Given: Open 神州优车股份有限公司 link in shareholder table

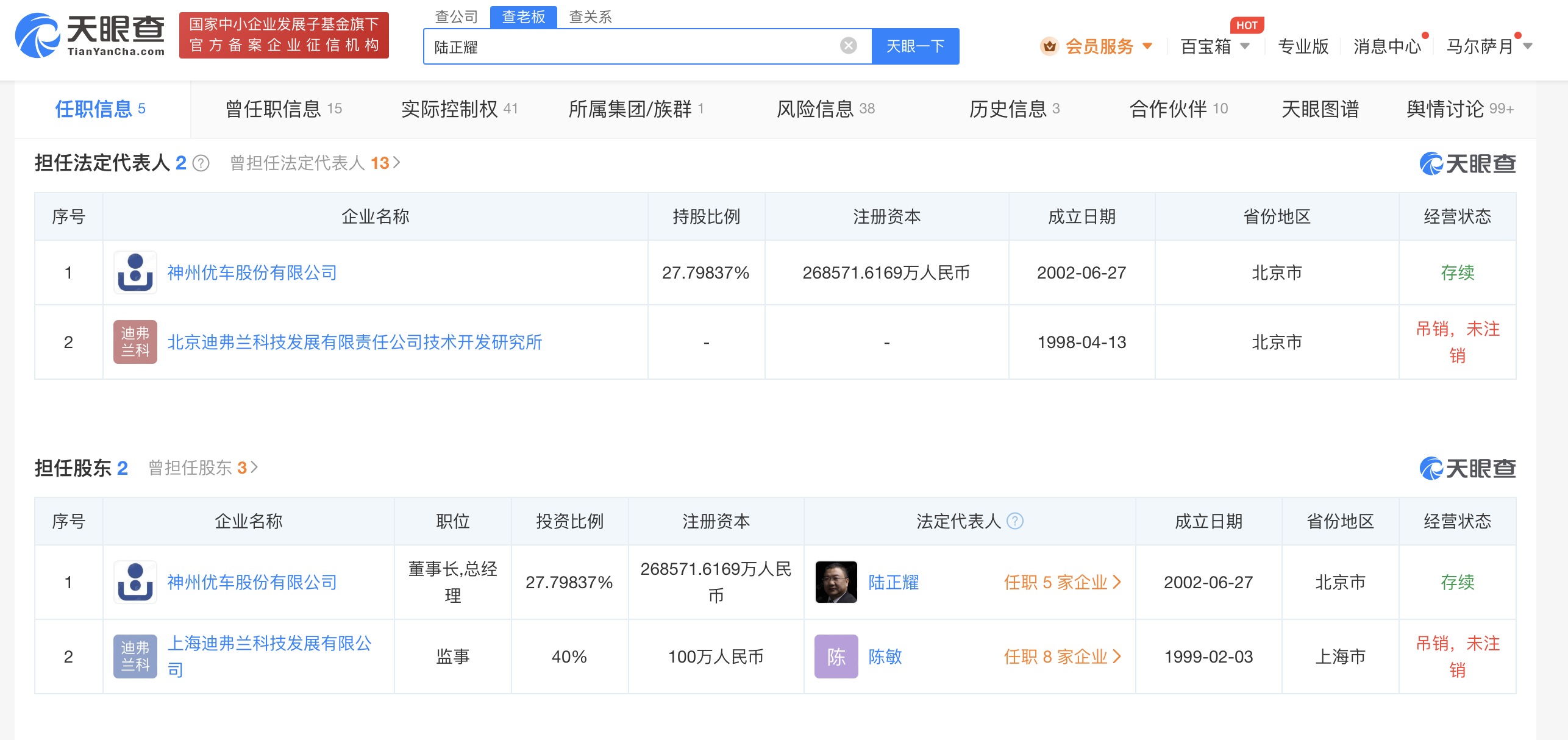Looking at the screenshot, I should point(252,582).
